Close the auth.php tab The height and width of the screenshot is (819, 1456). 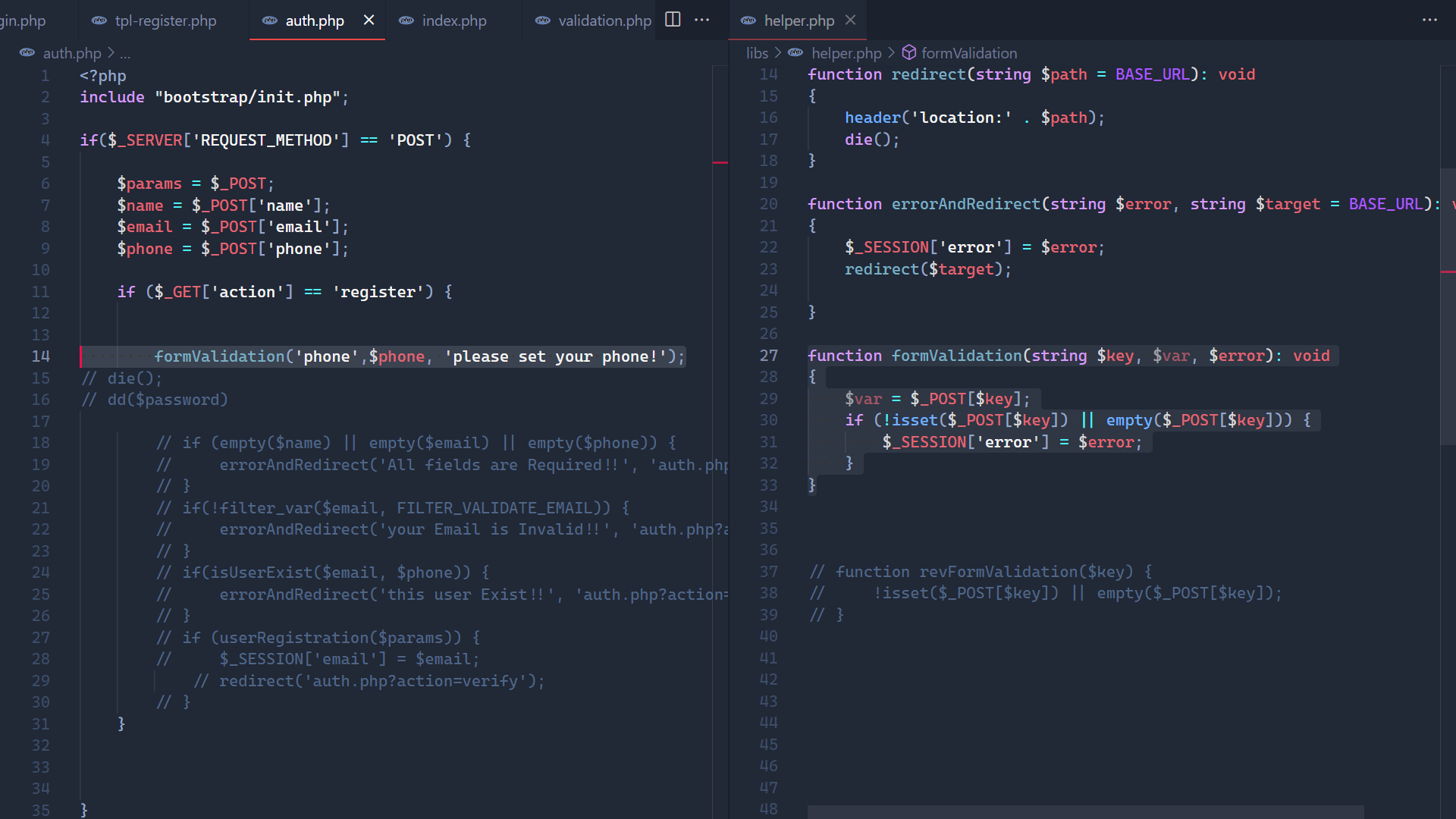[369, 20]
